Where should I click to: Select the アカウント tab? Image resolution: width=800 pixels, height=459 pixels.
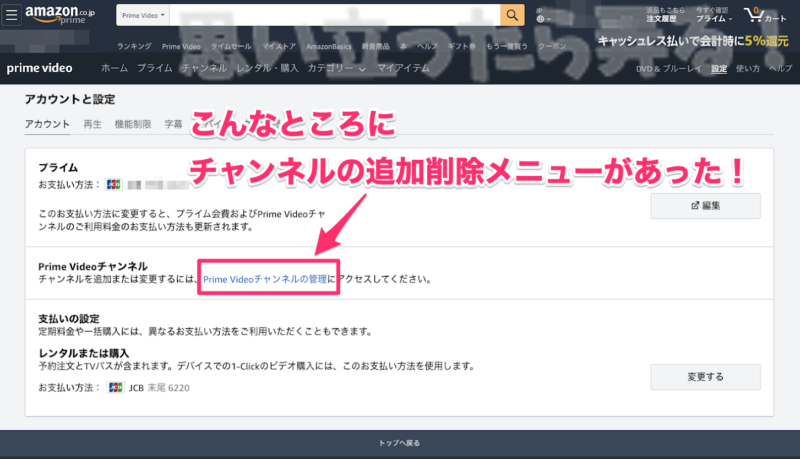47,124
